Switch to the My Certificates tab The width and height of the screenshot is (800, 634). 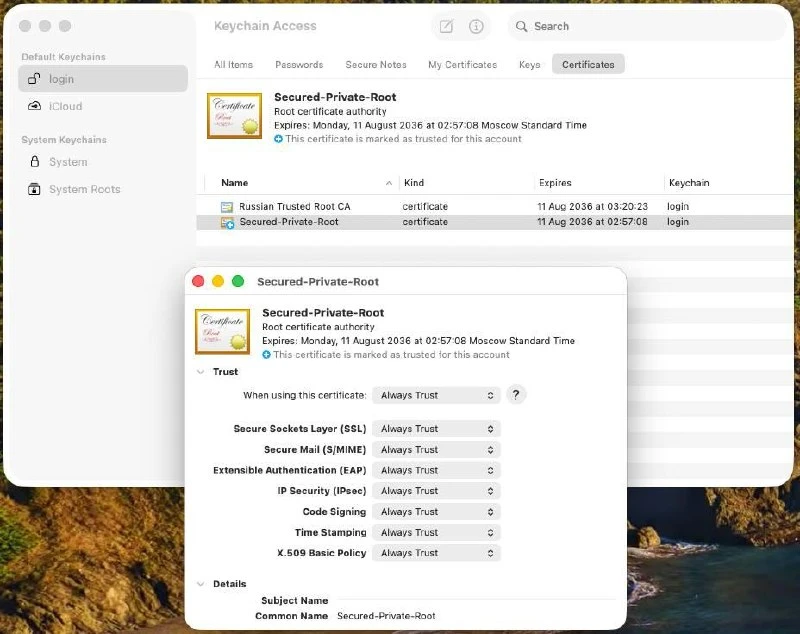462,65
